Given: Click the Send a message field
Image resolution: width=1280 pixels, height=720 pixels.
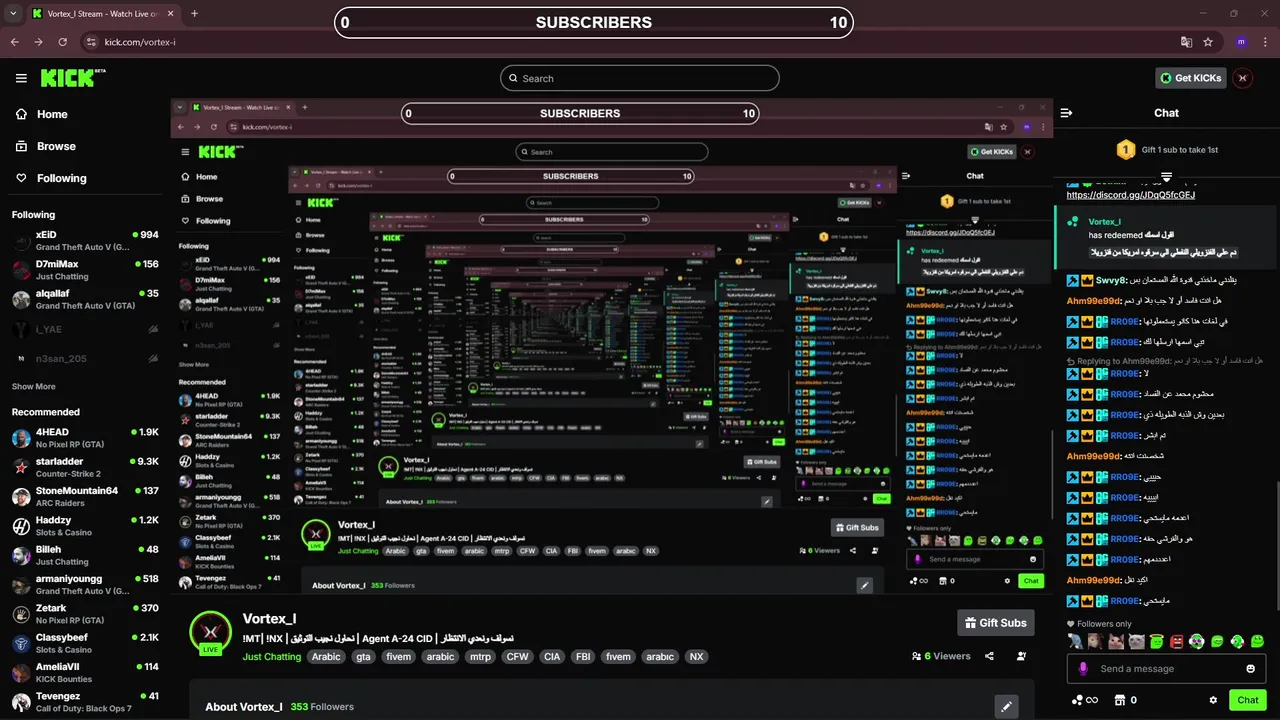Looking at the screenshot, I should 1166,669.
